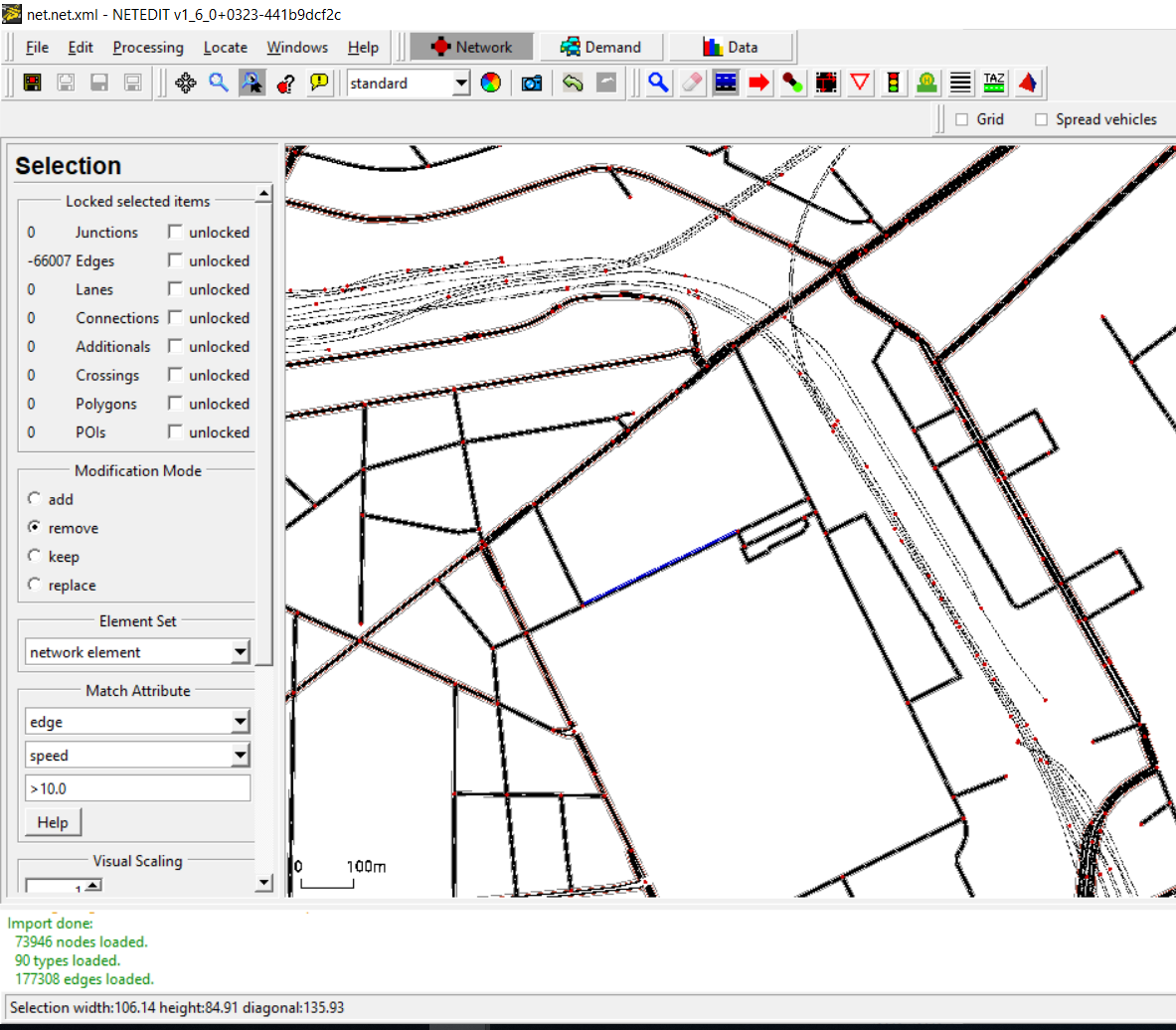Click the Help button under Match Attribute

(x=53, y=822)
